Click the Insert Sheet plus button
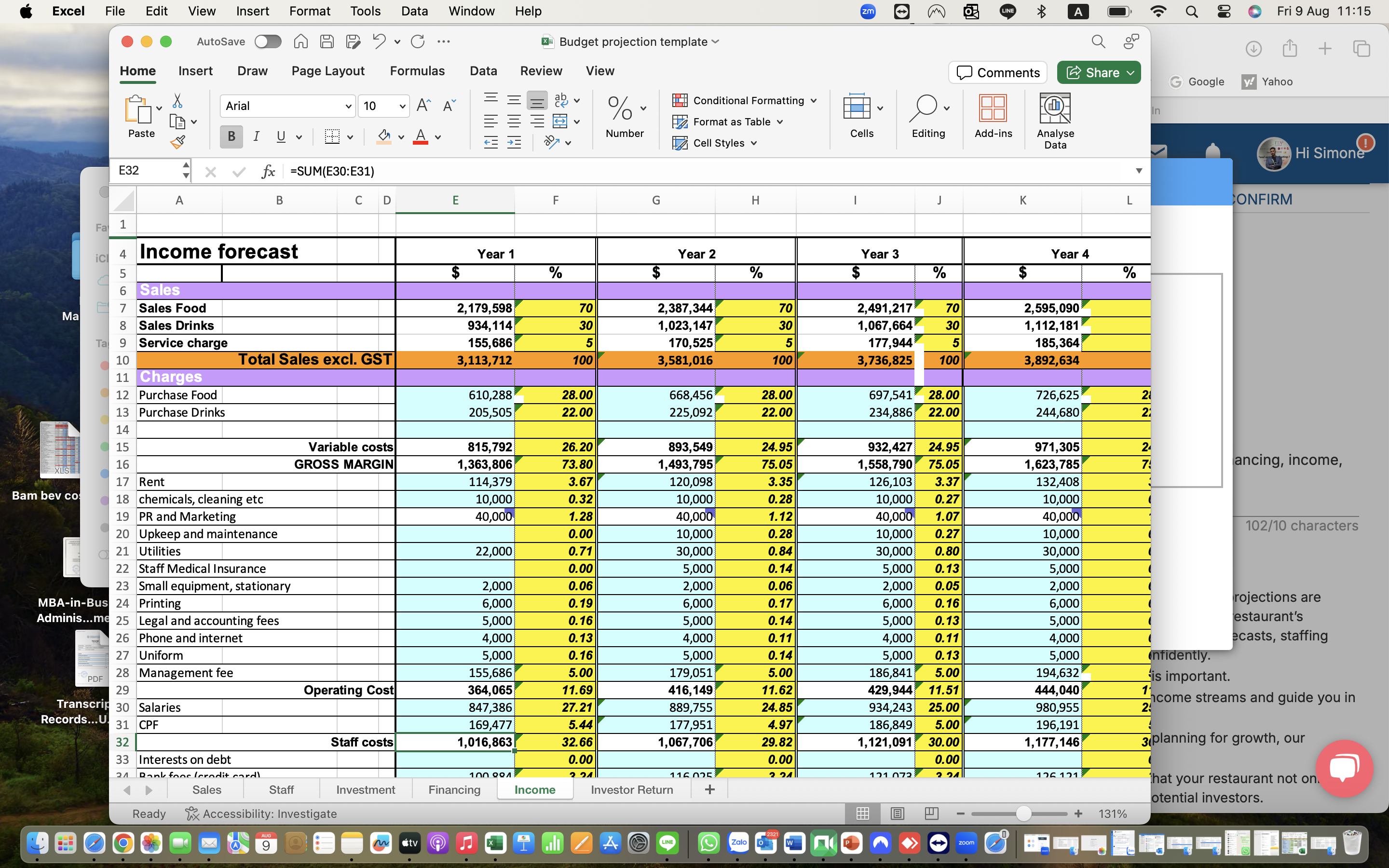 pyautogui.click(x=709, y=789)
